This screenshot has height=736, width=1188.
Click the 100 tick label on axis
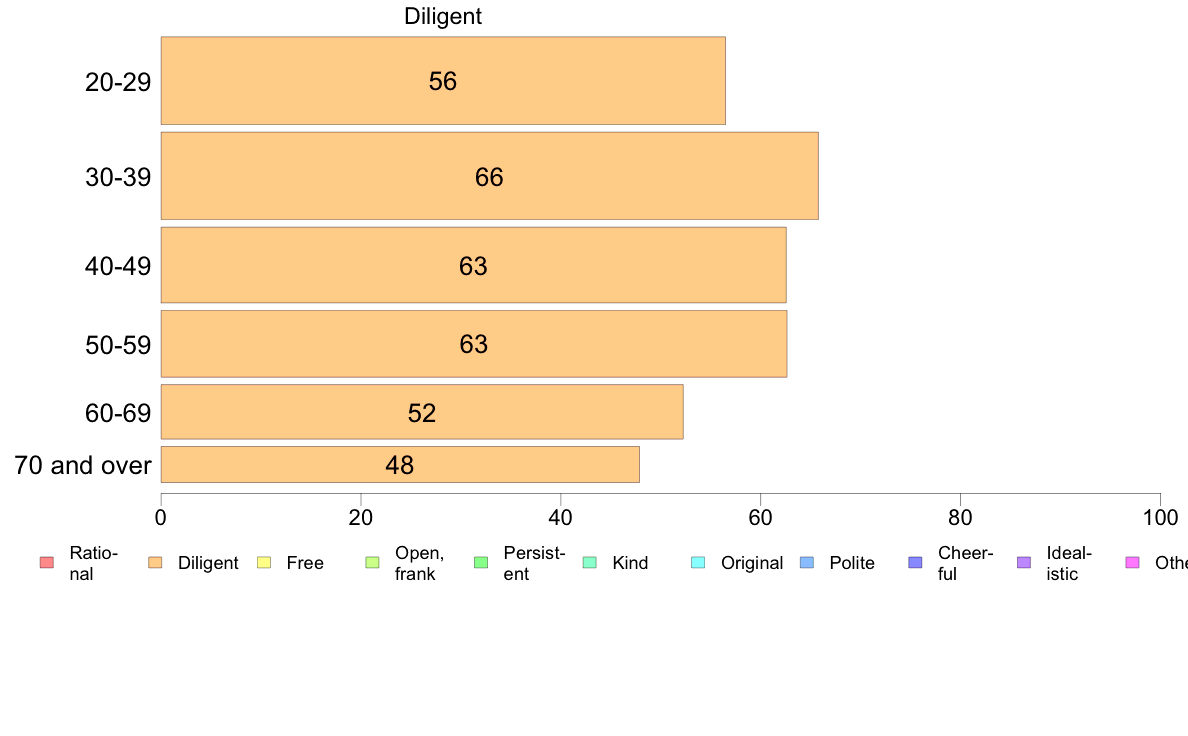[1160, 518]
